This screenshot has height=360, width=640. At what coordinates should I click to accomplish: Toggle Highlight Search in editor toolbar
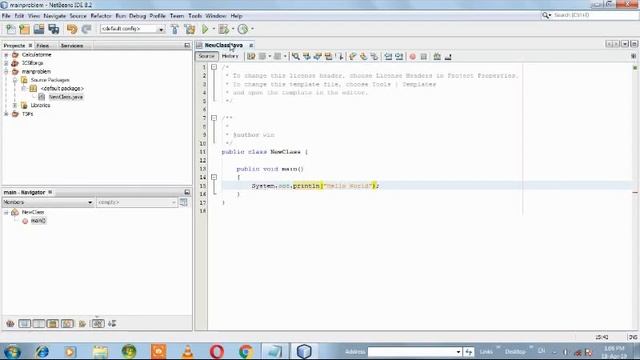(x=329, y=56)
